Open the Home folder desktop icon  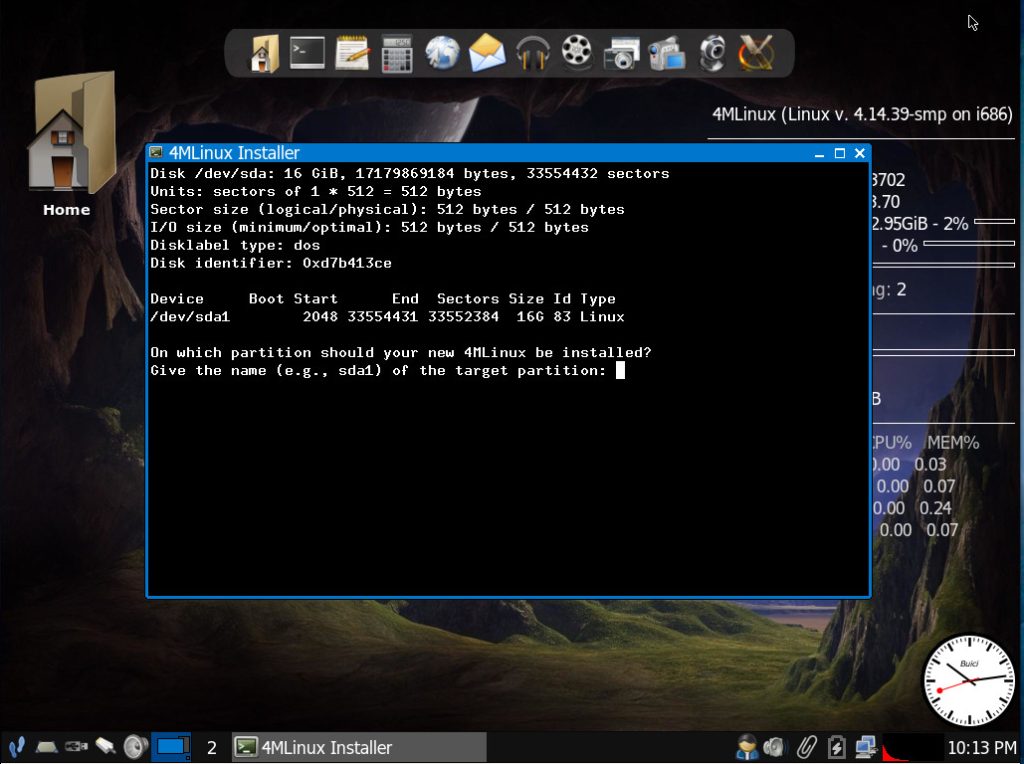point(66,145)
